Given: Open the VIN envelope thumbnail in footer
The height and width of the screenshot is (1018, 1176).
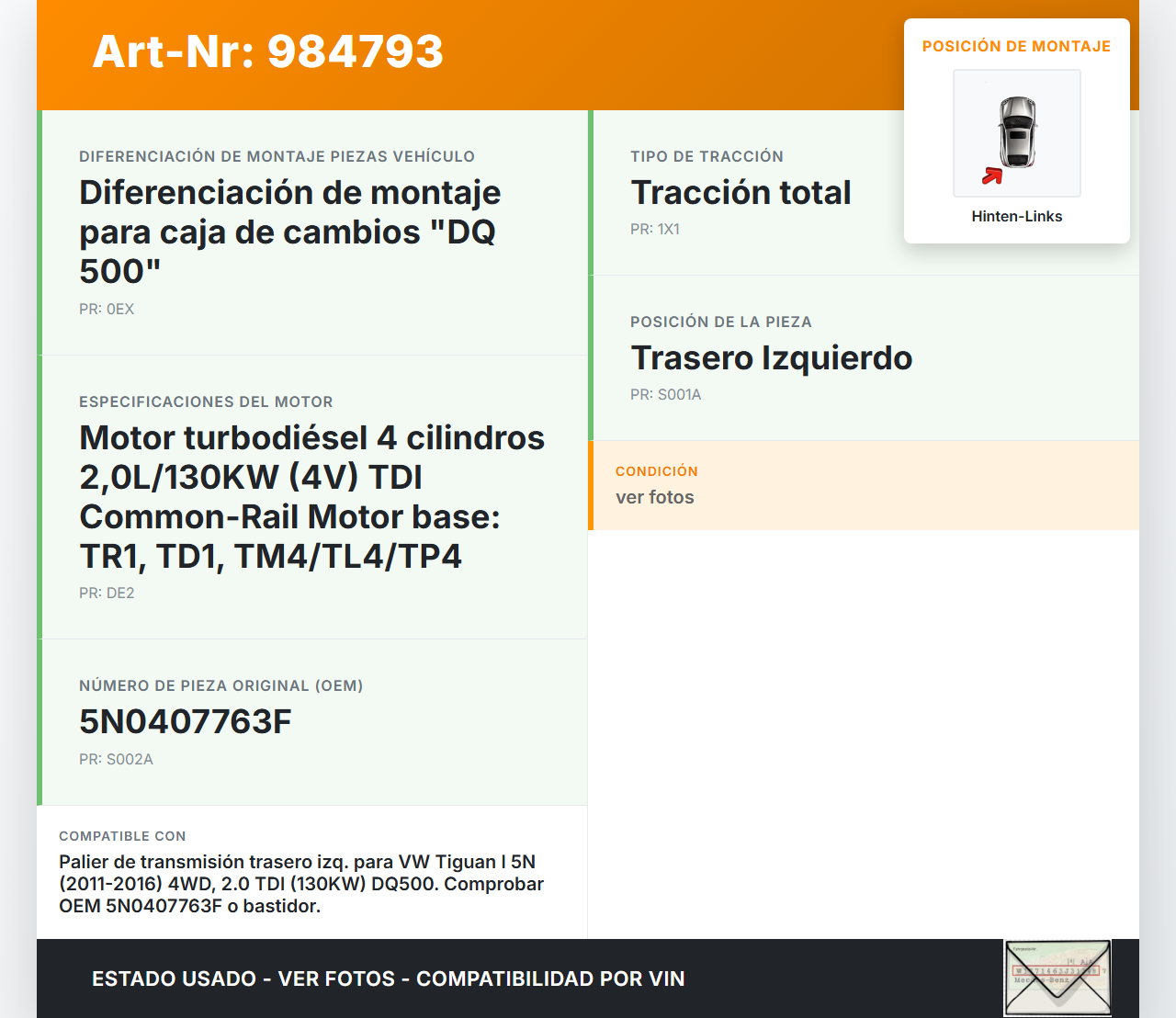Looking at the screenshot, I should [1057, 978].
